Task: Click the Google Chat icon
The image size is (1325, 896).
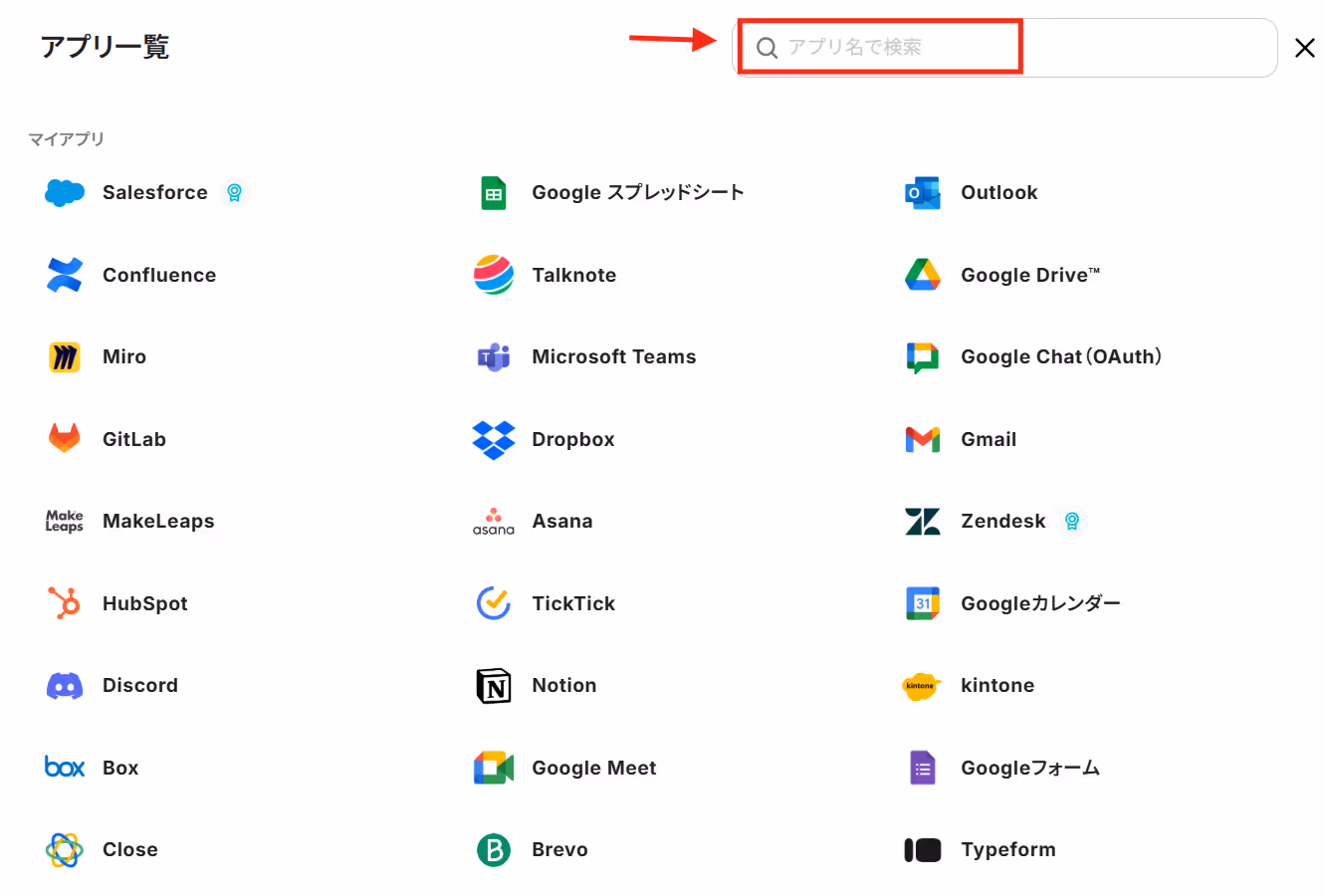Action: click(x=923, y=357)
